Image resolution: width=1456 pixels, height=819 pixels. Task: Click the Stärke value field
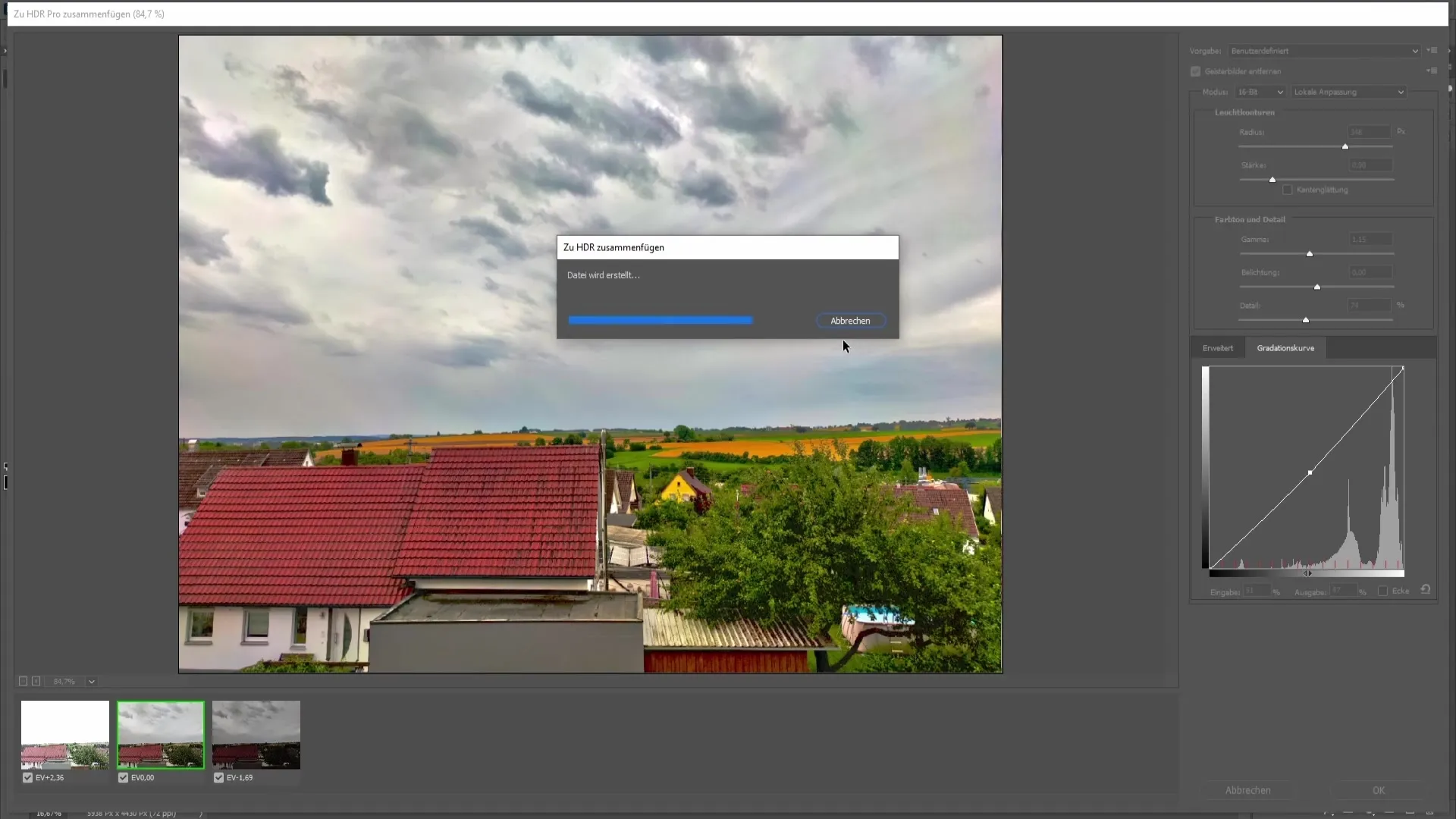pos(1370,165)
